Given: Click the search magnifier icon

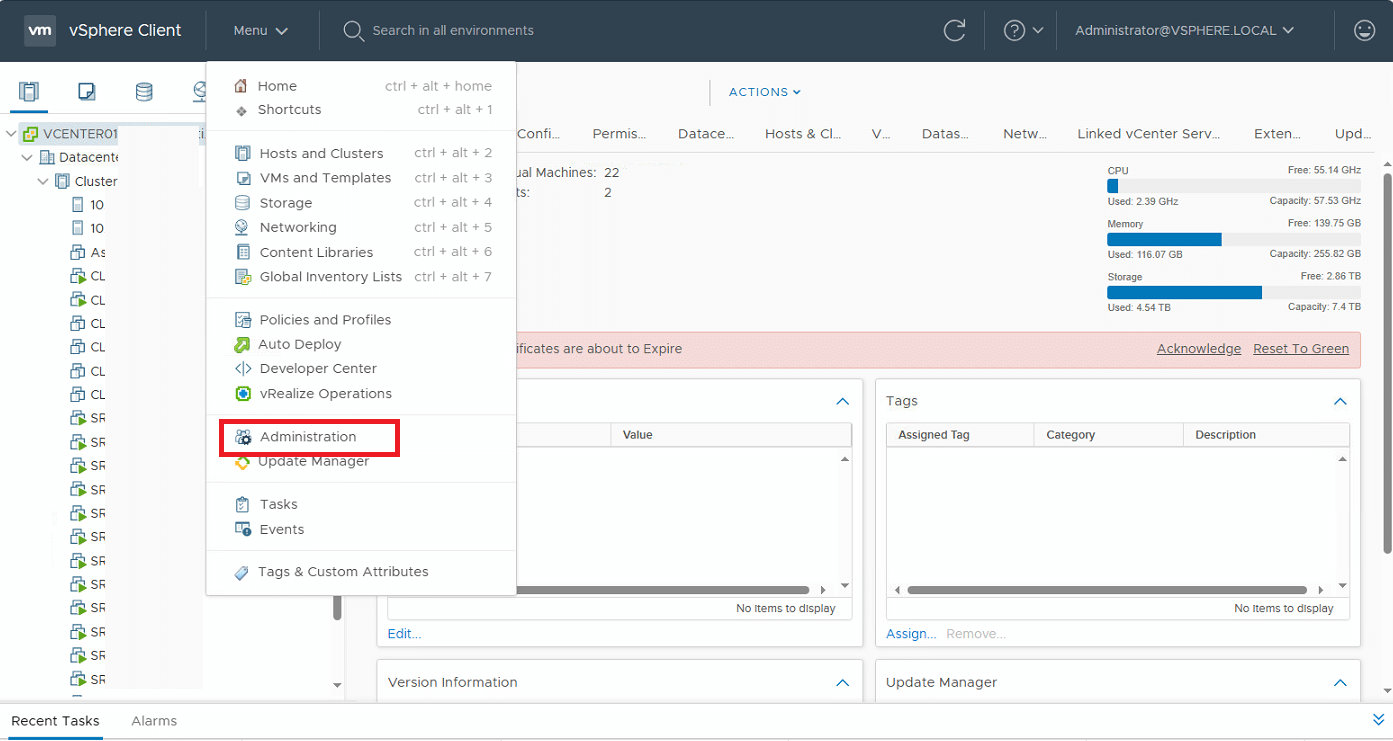Looking at the screenshot, I should 353,31.
